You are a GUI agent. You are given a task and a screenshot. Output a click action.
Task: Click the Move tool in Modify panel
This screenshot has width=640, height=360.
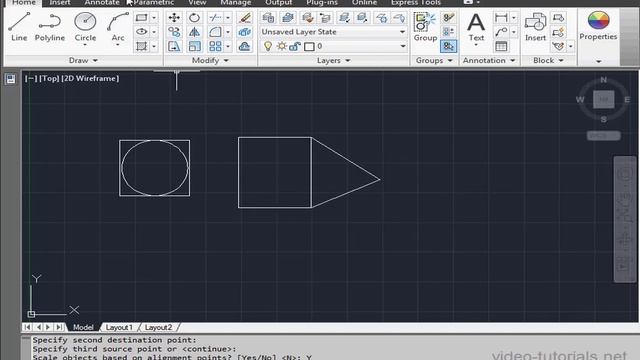(174, 18)
